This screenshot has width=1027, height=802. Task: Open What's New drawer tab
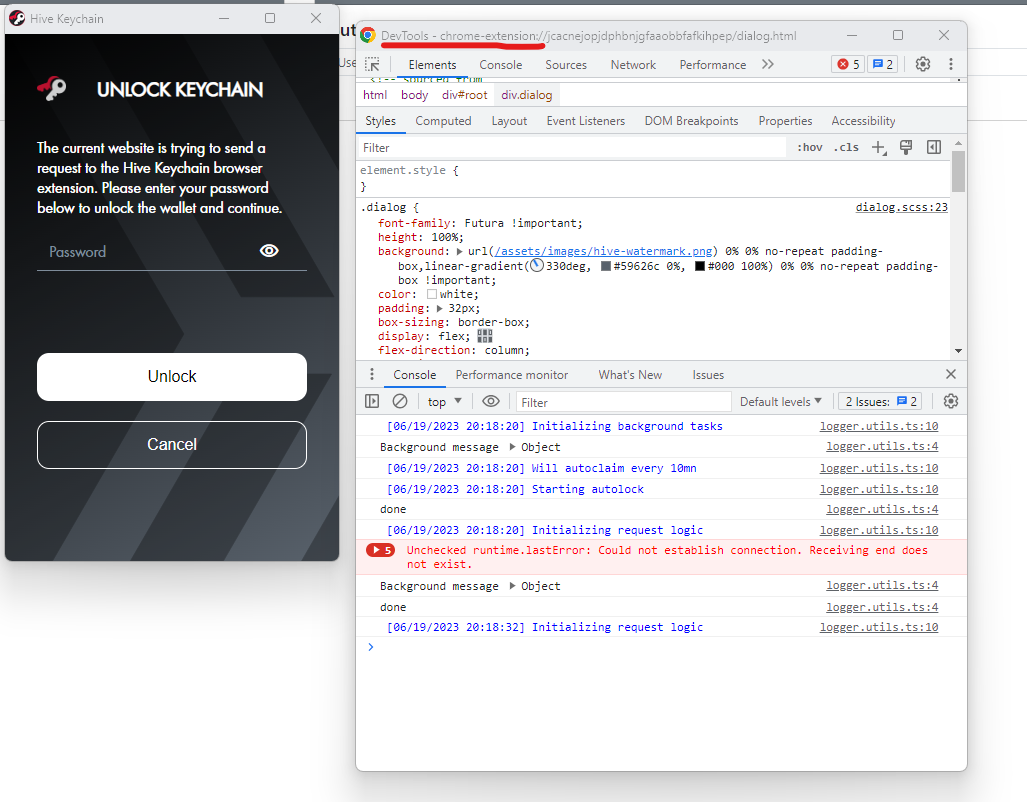[630, 375]
